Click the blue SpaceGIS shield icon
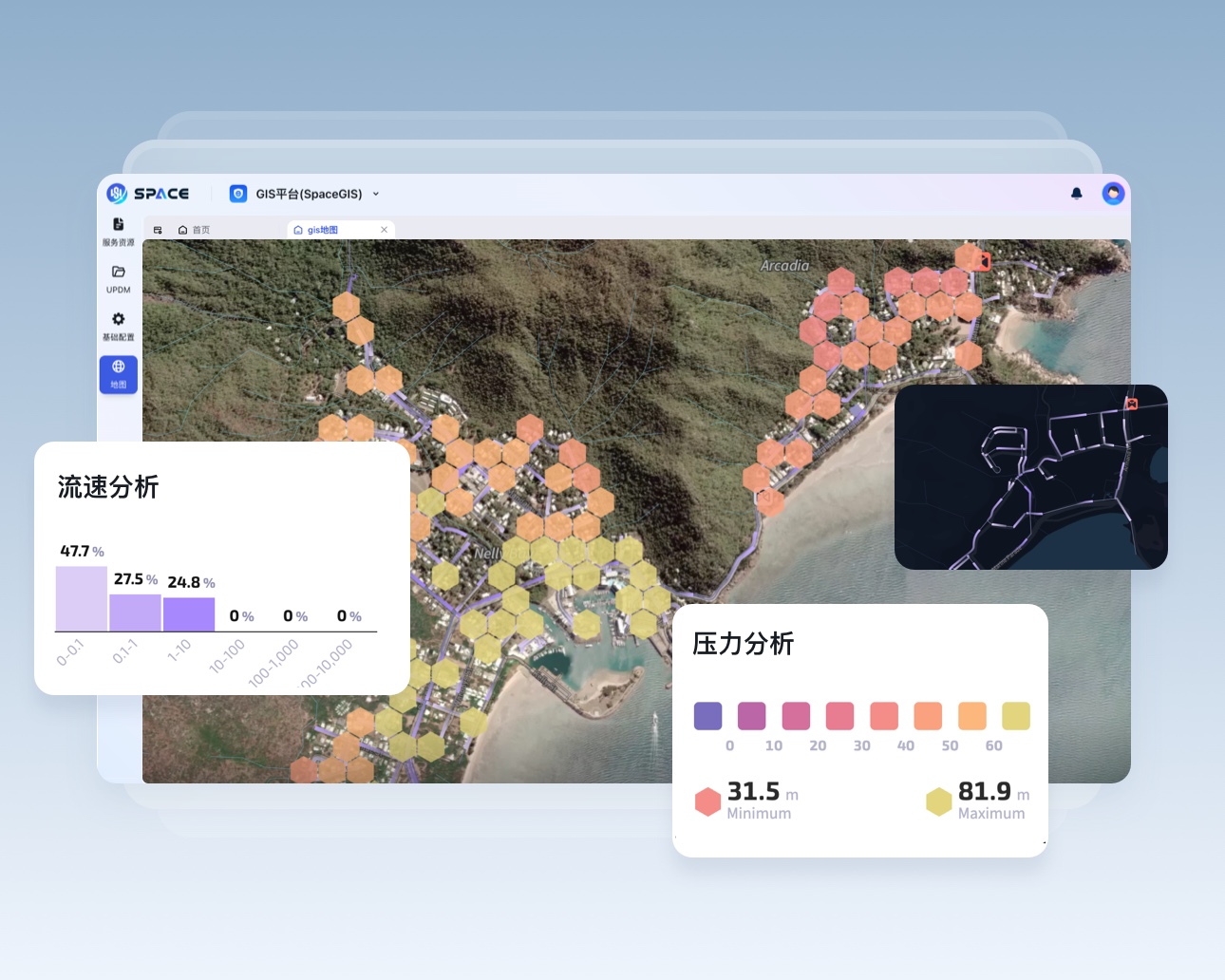1225x980 pixels. [x=238, y=194]
